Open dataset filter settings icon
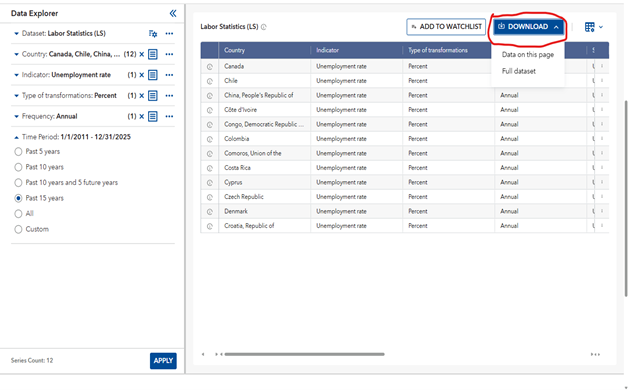Screen dimensions: 628x390 click(x=153, y=34)
